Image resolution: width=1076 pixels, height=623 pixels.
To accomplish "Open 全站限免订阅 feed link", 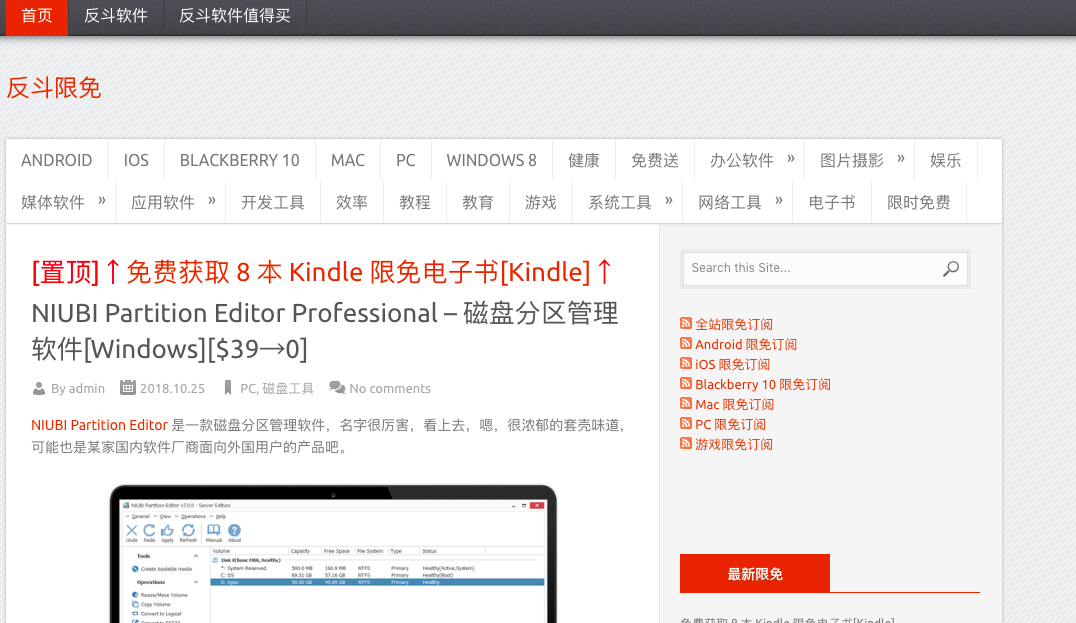I will [734, 324].
